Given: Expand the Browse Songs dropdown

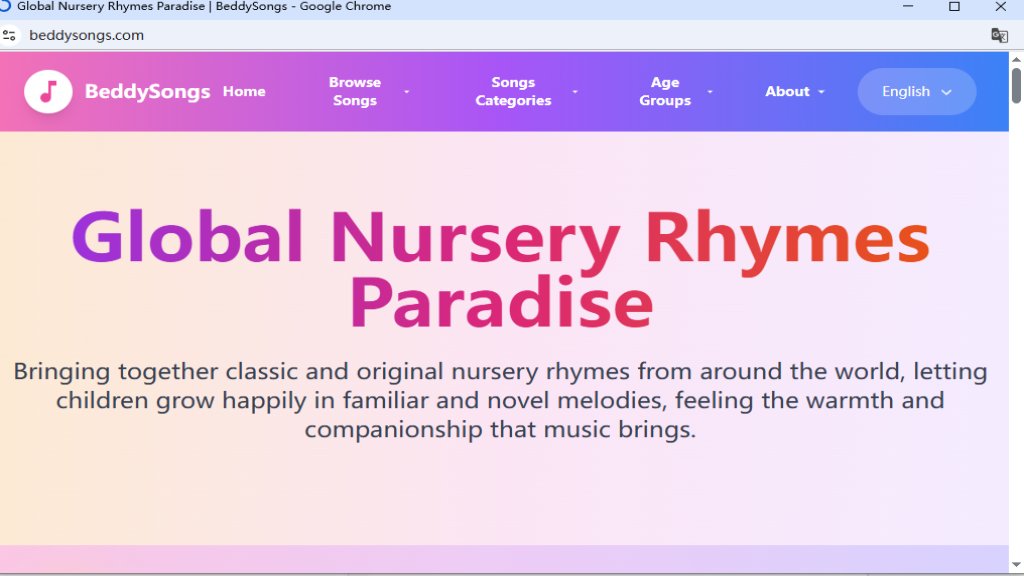Looking at the screenshot, I should point(406,91).
